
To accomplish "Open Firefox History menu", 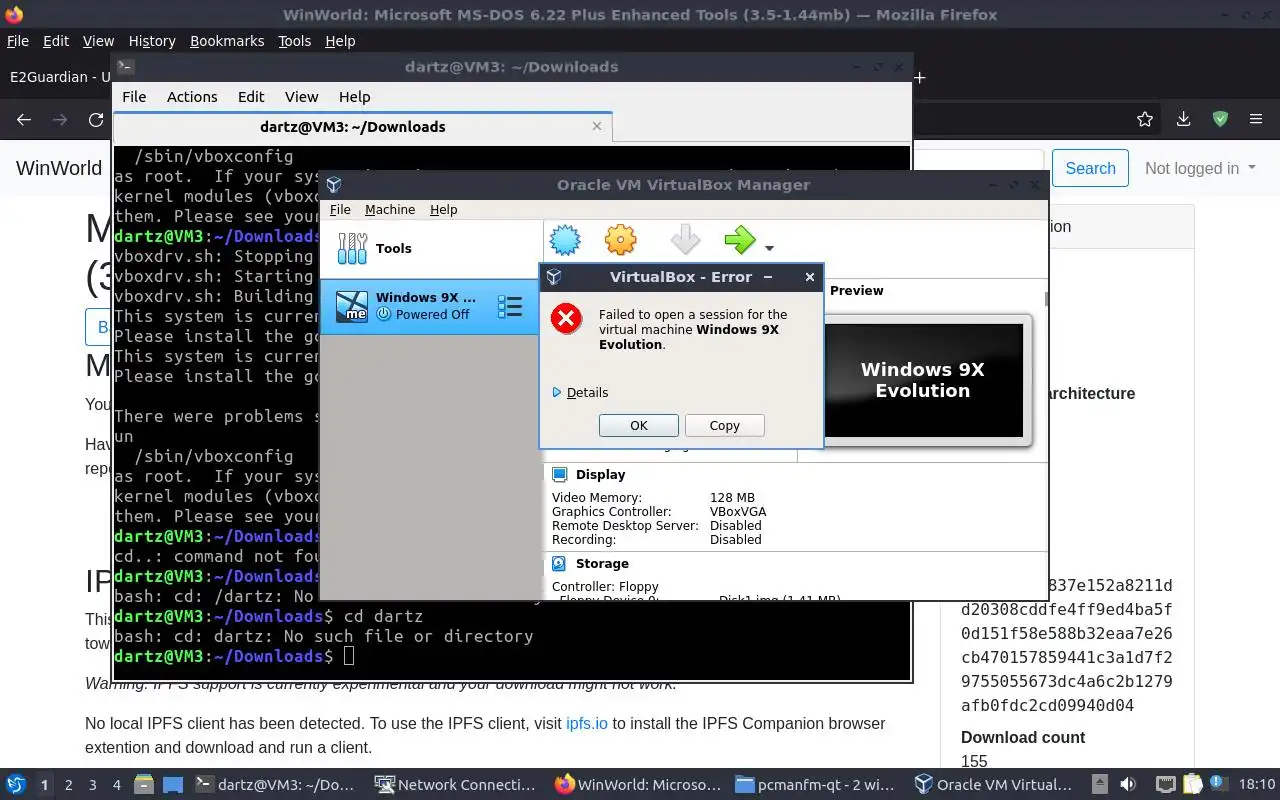I will [x=152, y=41].
